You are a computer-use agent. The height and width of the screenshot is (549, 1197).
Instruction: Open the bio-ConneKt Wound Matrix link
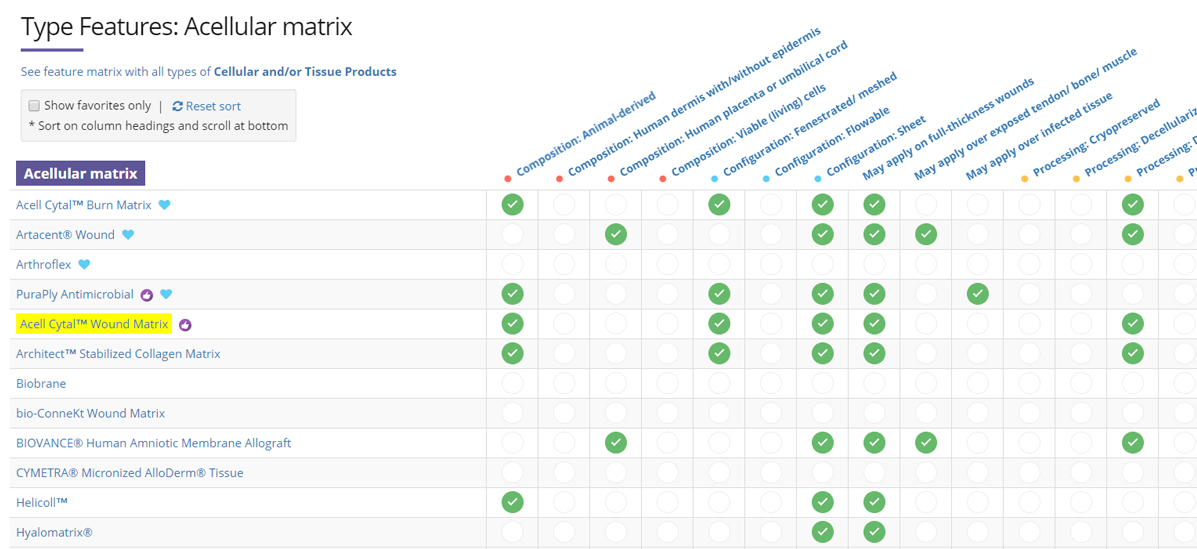[90, 413]
